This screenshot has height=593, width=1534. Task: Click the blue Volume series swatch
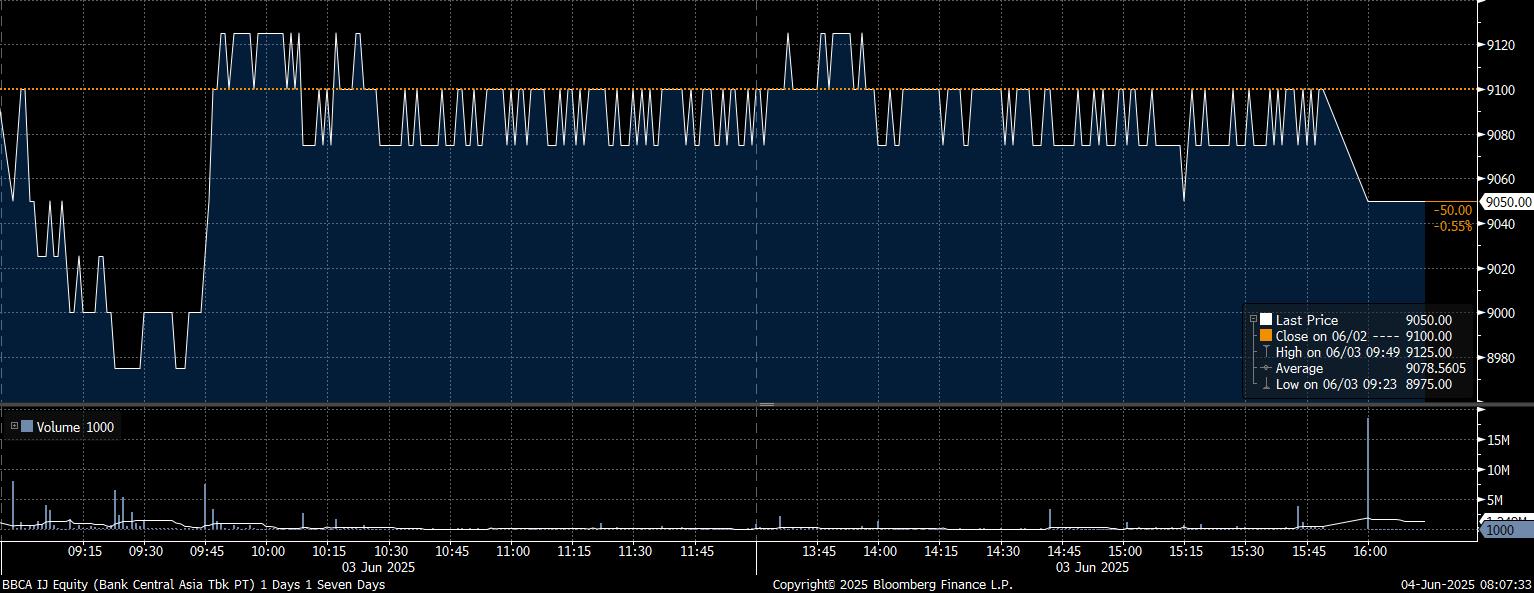pos(27,427)
